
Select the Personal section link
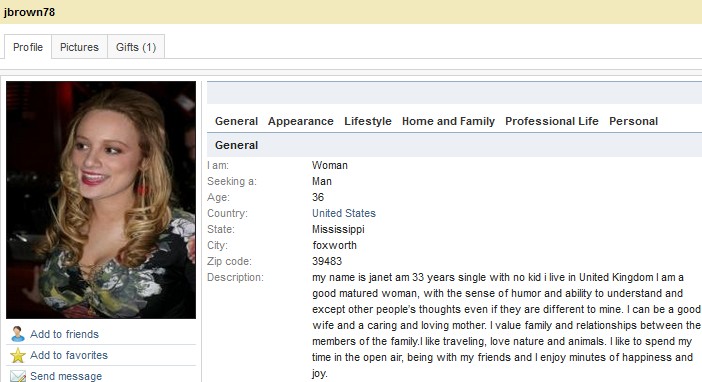[634, 121]
